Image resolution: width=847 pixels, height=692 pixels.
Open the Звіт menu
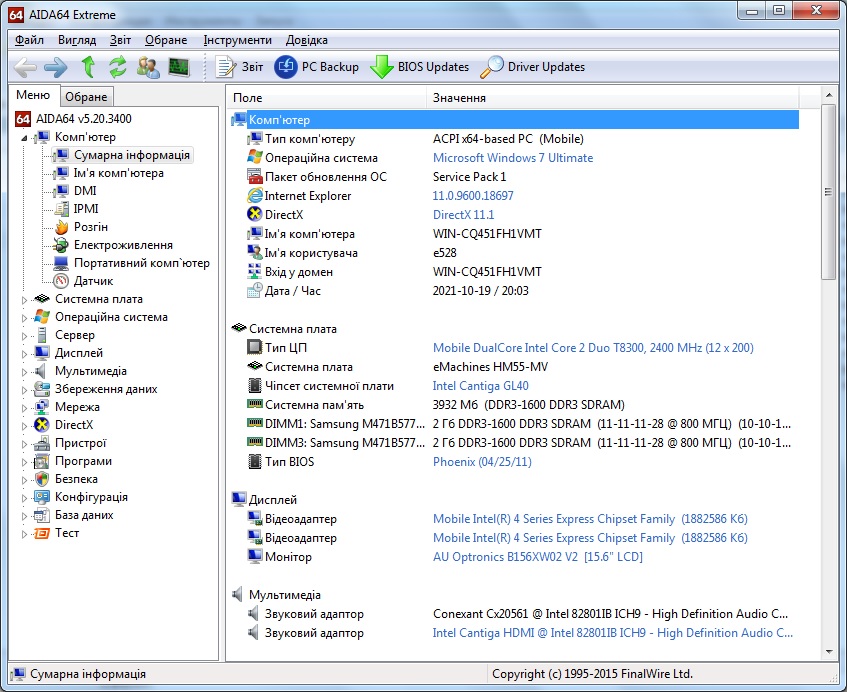pos(120,40)
